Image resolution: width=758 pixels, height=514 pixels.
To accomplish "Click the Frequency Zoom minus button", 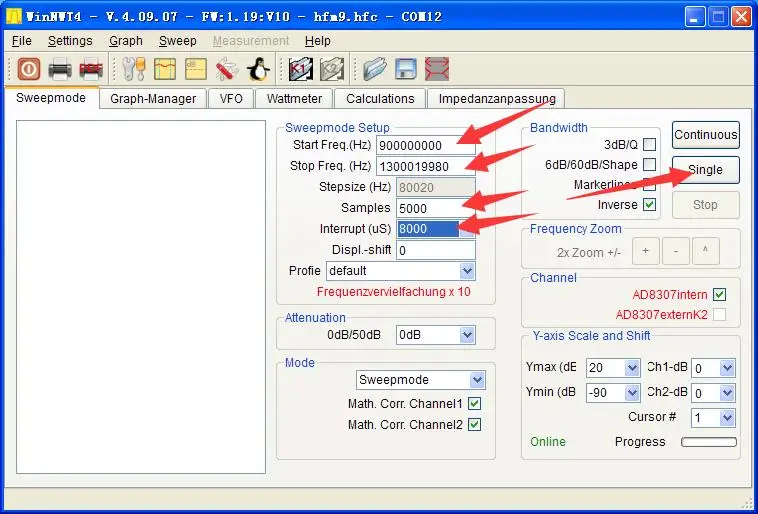I will tap(676, 251).
